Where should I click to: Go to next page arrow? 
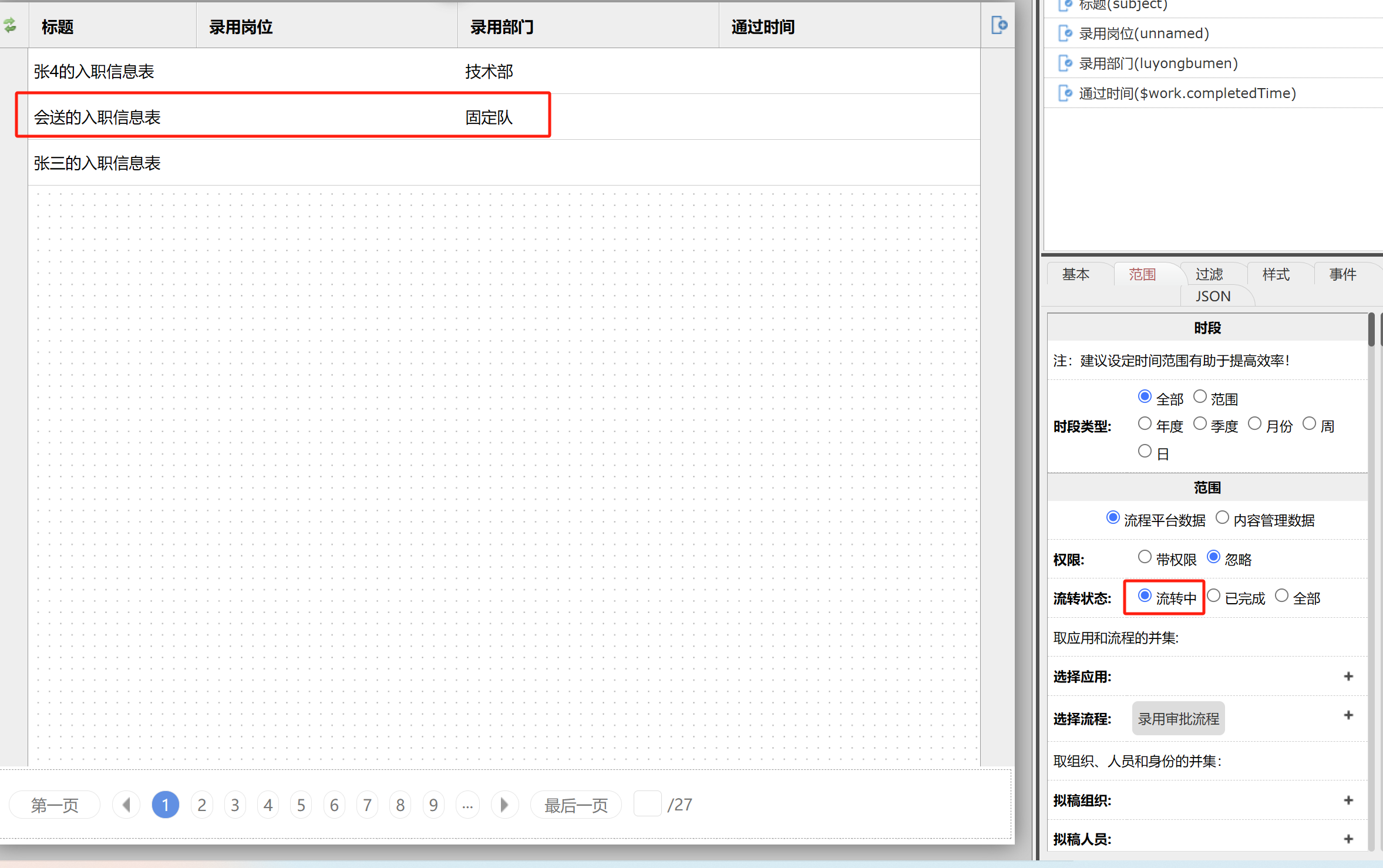point(504,805)
